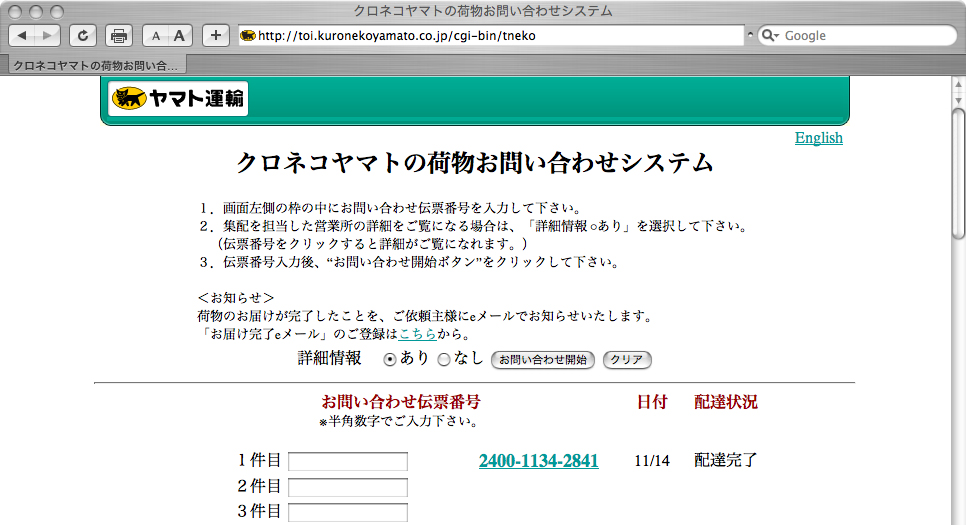Open the こちら registration link
This screenshot has height=525, width=966.
pyautogui.click(x=418, y=334)
